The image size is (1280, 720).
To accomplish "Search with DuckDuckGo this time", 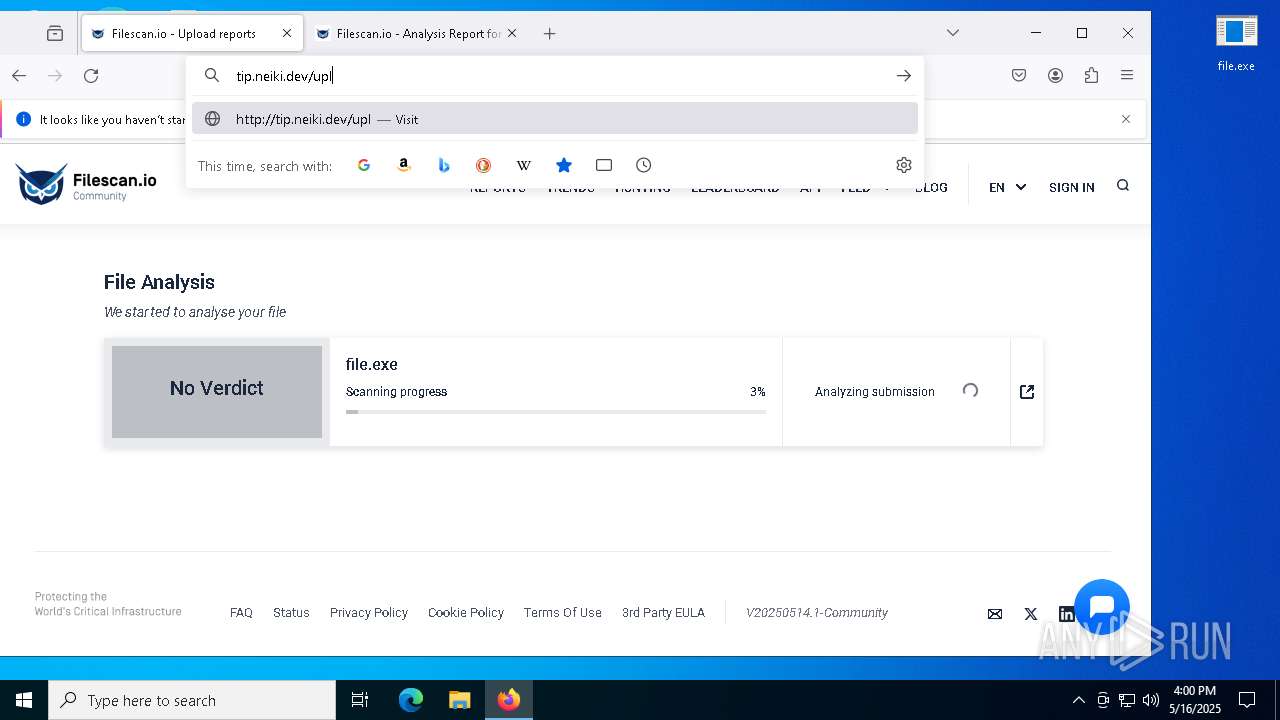I will (484, 165).
